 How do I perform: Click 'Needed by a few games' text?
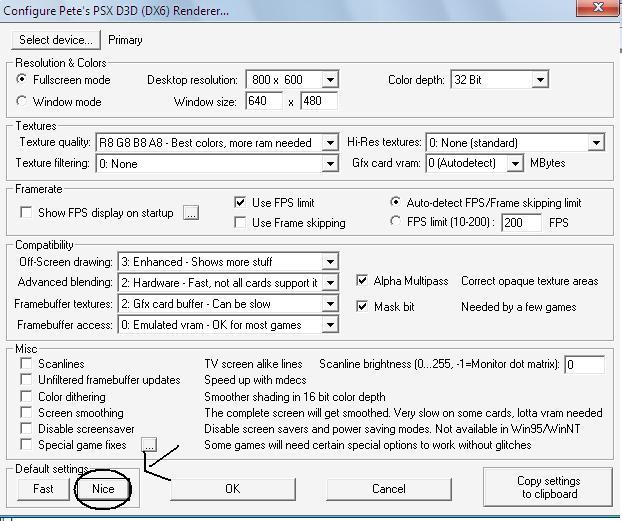(x=518, y=307)
